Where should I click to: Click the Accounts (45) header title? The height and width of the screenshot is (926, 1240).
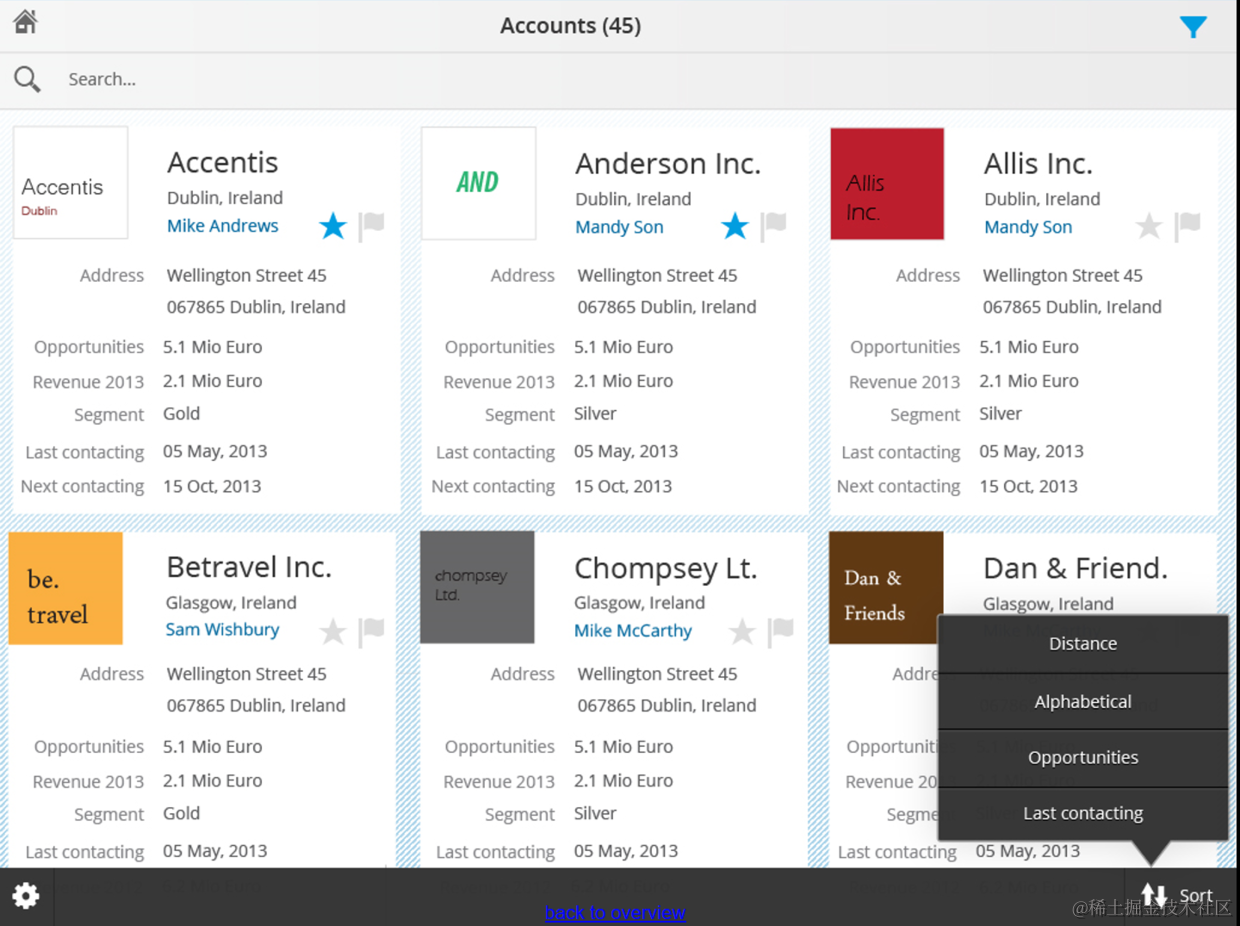(570, 26)
